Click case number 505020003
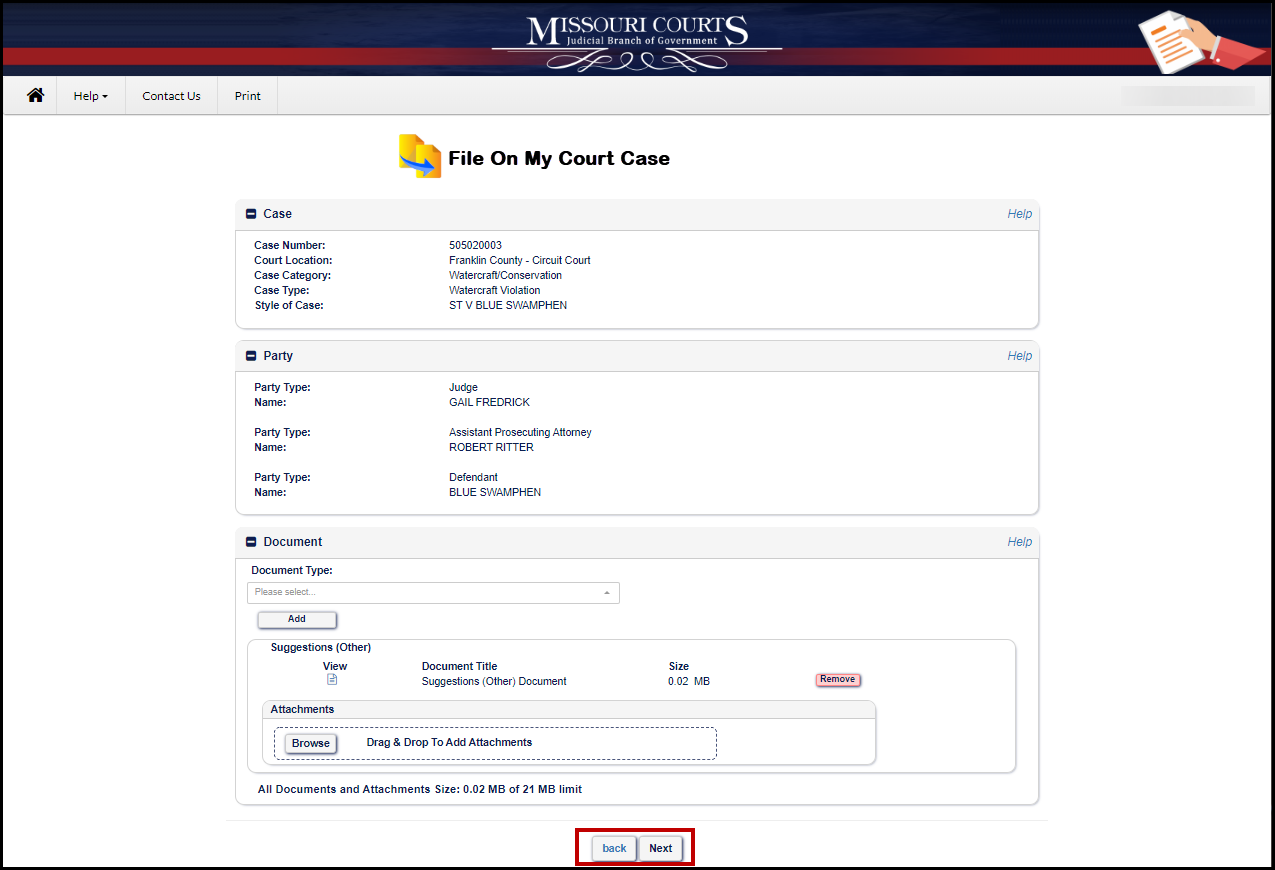The image size is (1275, 870). coord(475,245)
